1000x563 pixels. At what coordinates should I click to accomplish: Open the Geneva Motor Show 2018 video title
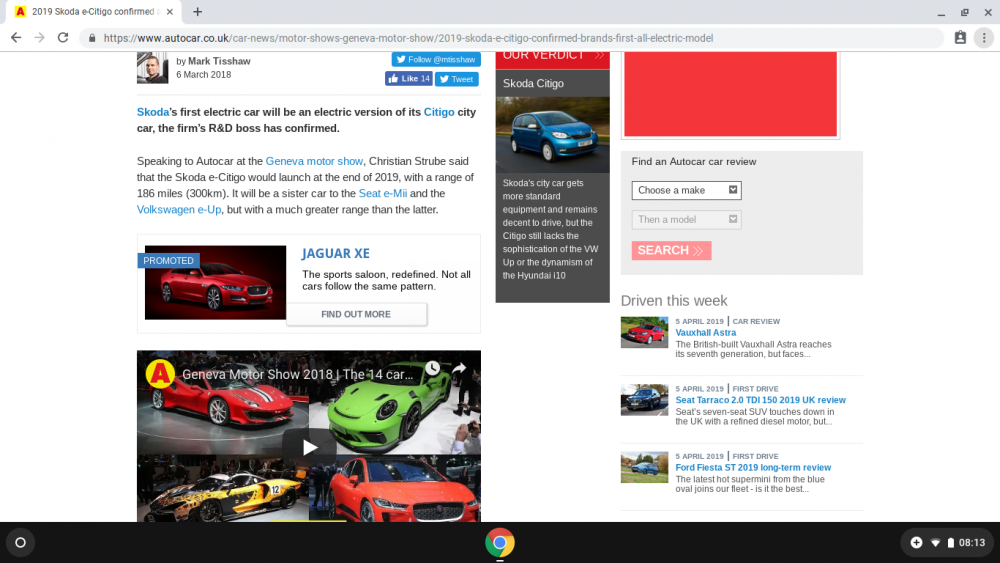click(297, 374)
